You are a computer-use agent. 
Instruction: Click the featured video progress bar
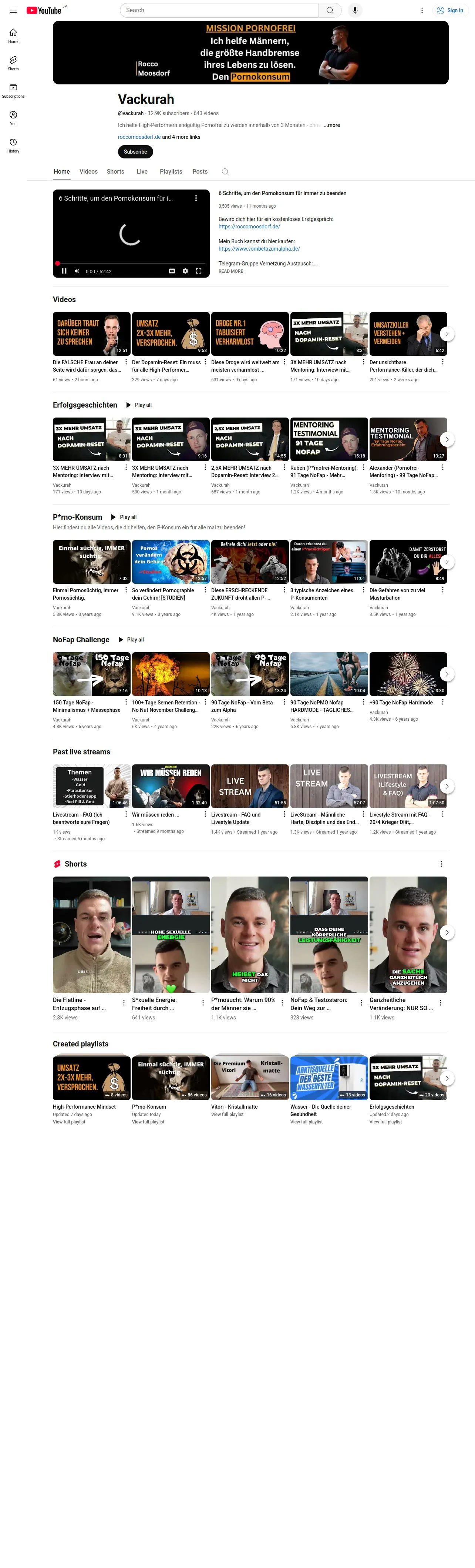click(131, 264)
